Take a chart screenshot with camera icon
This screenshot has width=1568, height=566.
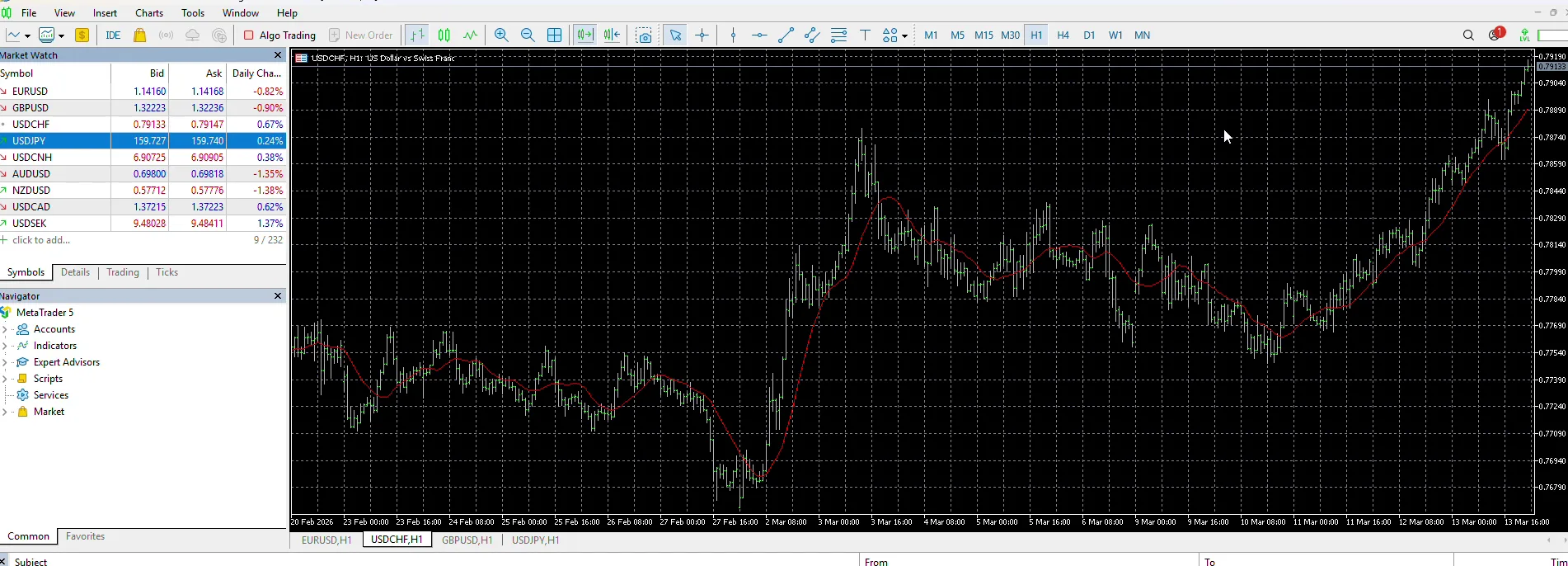pyautogui.click(x=644, y=35)
